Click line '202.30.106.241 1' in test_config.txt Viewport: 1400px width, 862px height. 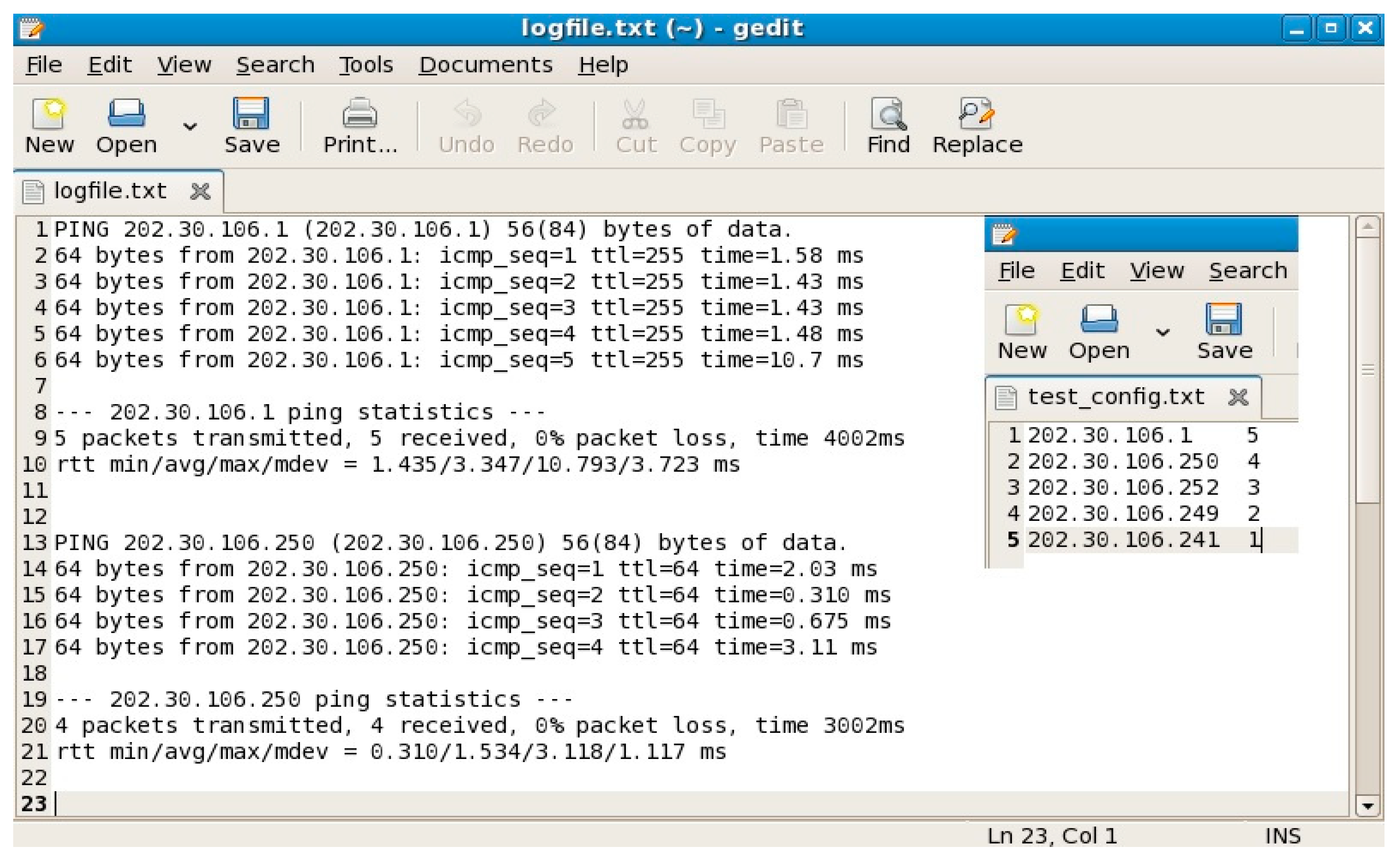point(1144,540)
